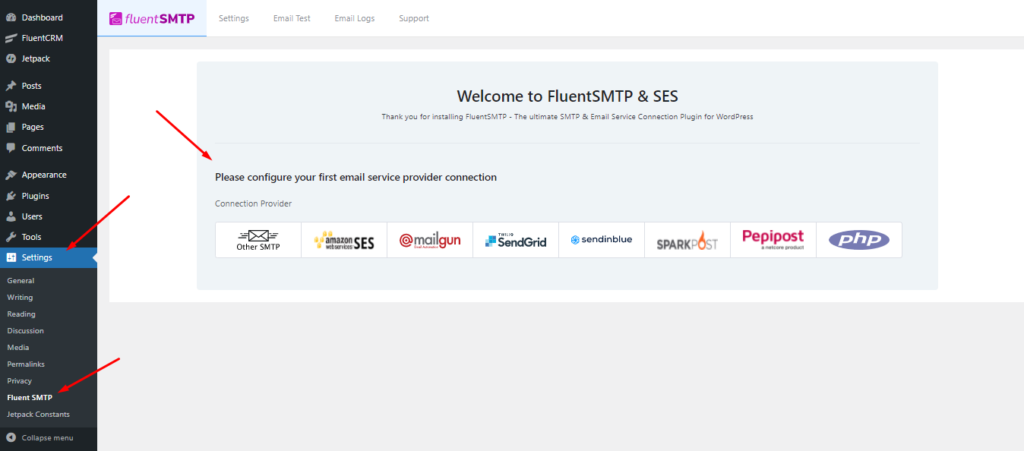Select the Mailgun connection provider
1024x451 pixels.
430,240
